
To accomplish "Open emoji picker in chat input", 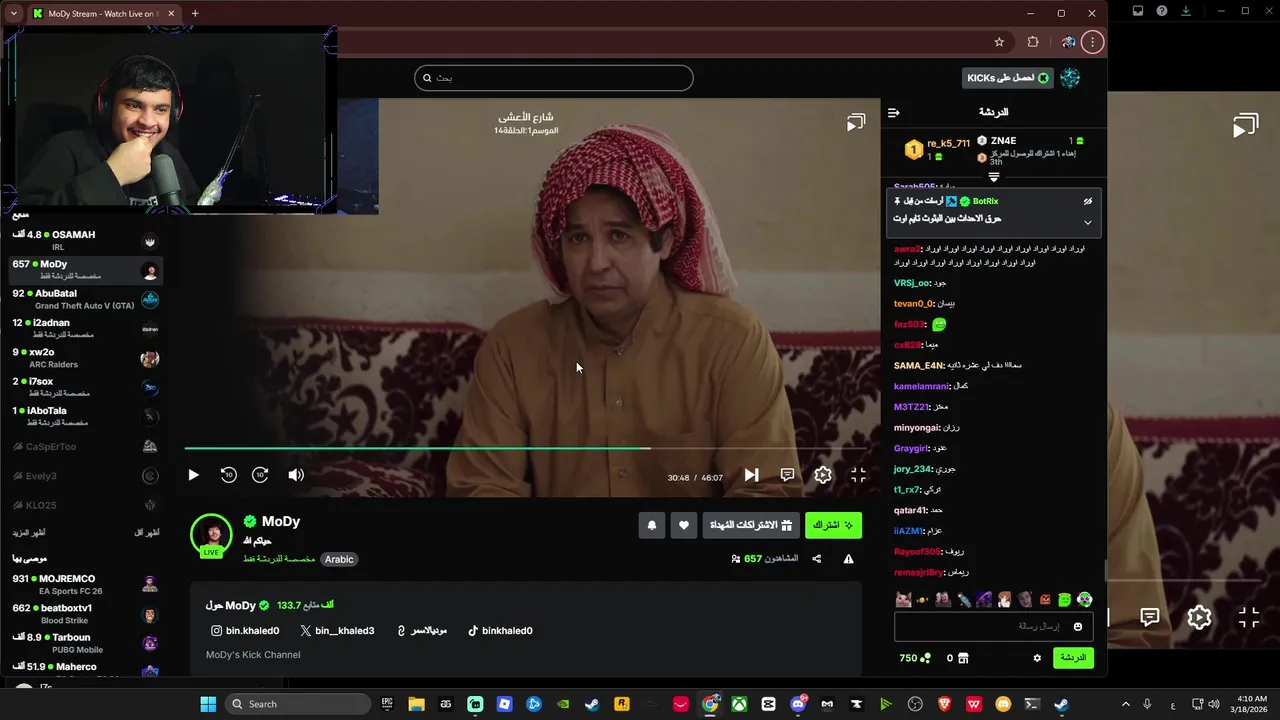I will (x=1078, y=626).
